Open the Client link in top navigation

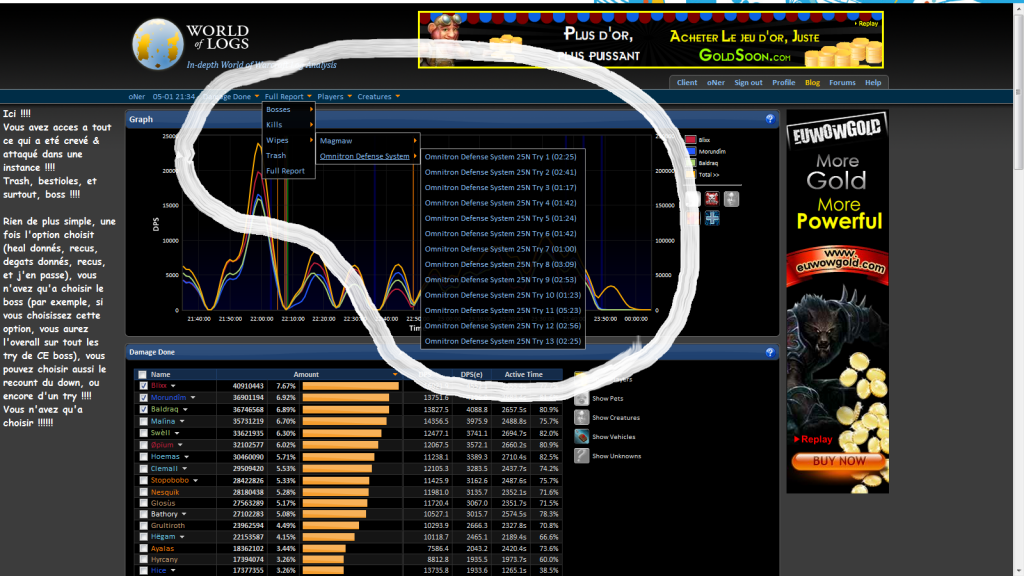pos(686,82)
